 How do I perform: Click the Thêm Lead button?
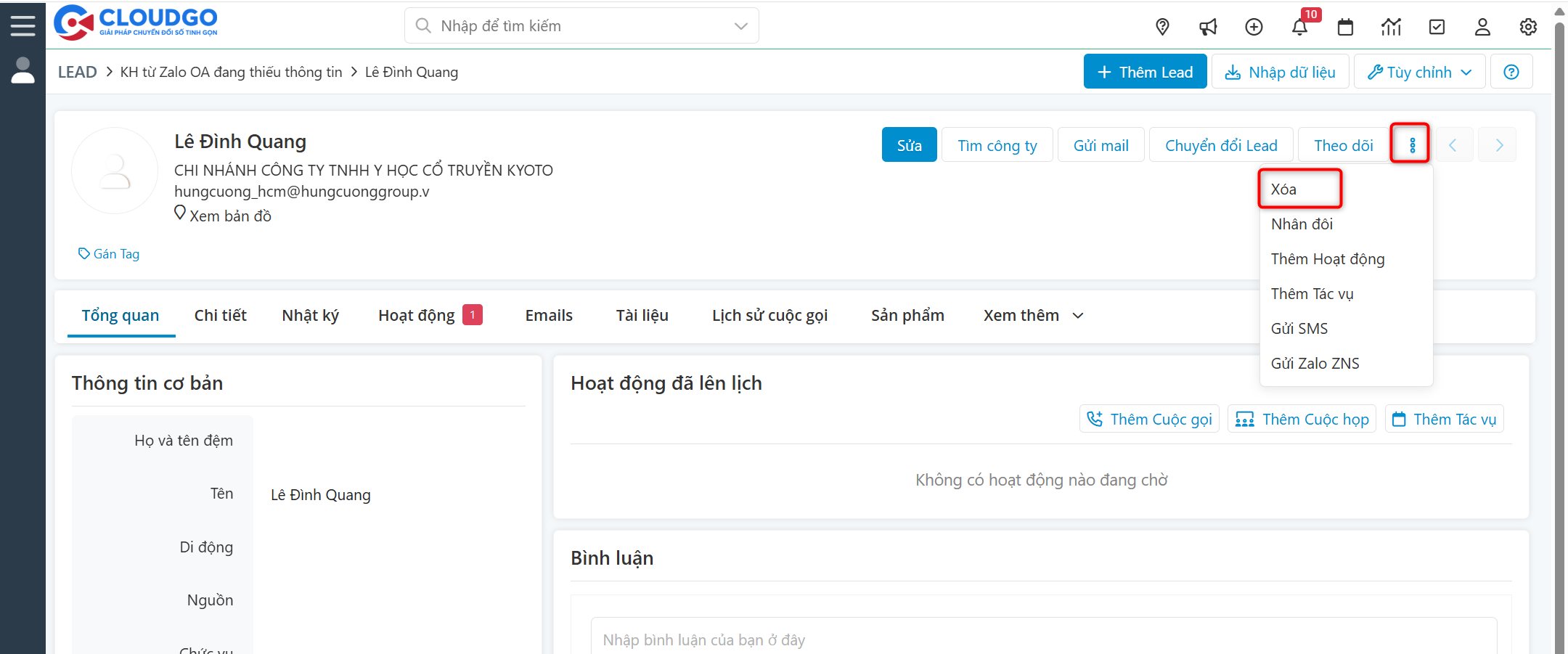pos(1145,72)
